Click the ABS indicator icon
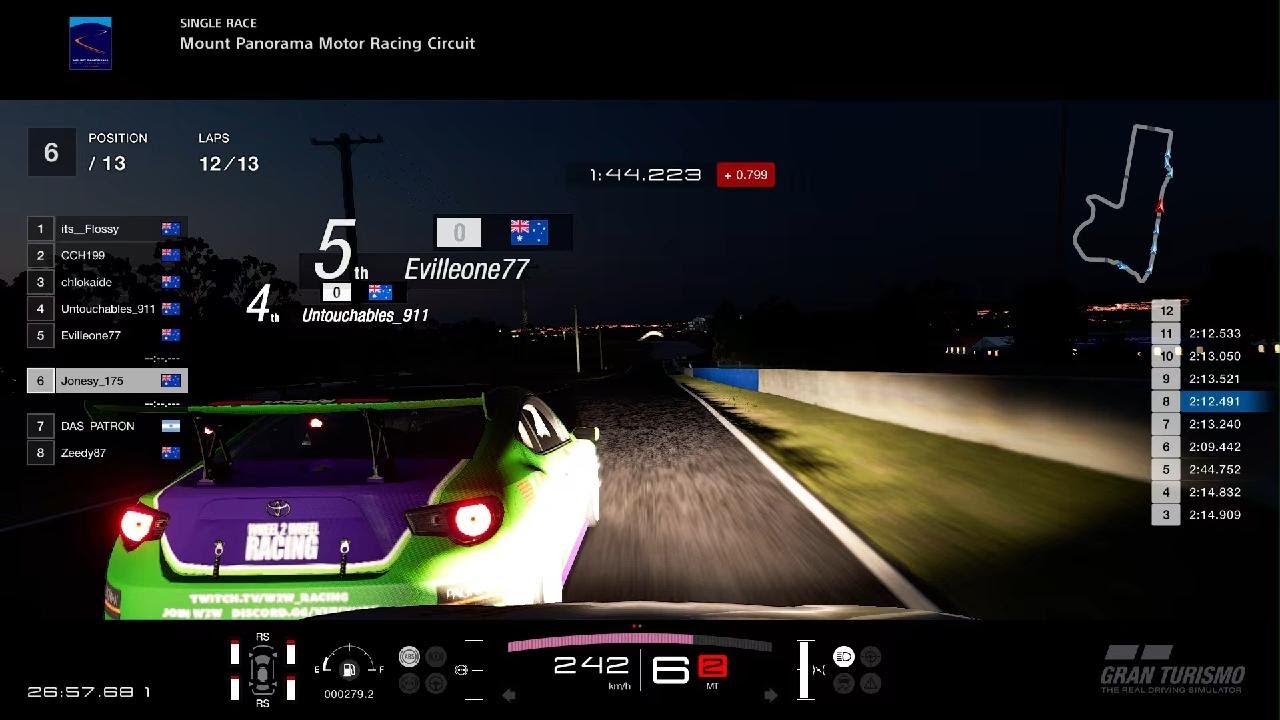The height and width of the screenshot is (720, 1280). (408, 657)
